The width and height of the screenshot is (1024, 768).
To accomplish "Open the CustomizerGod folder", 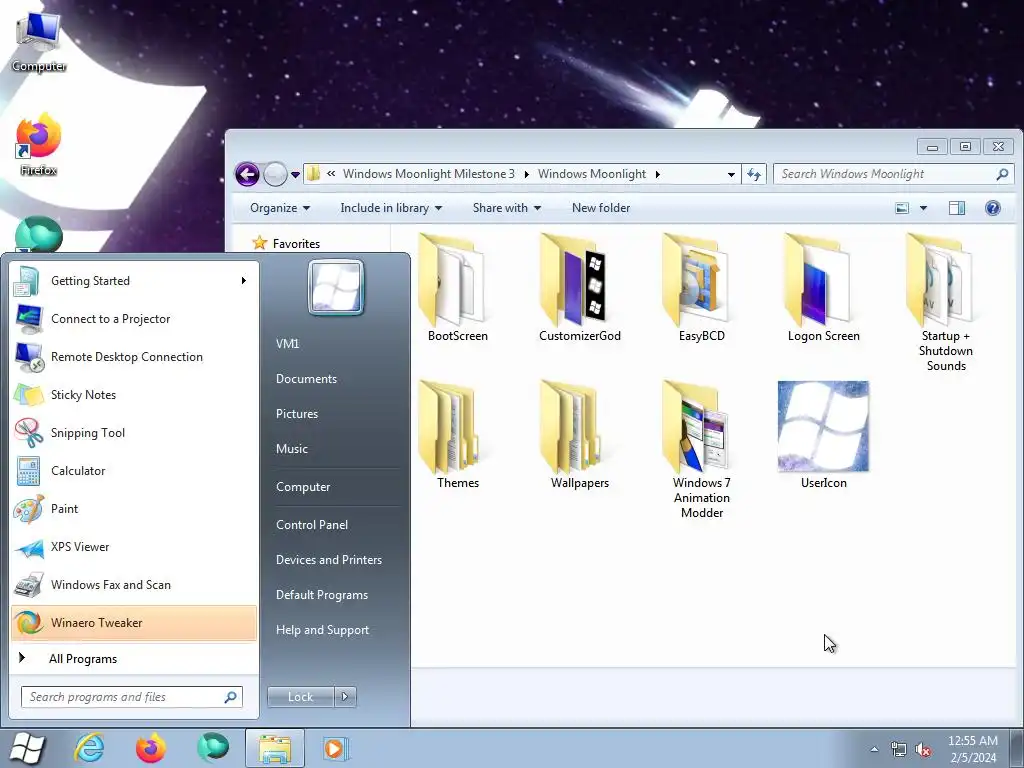I will [x=579, y=288].
